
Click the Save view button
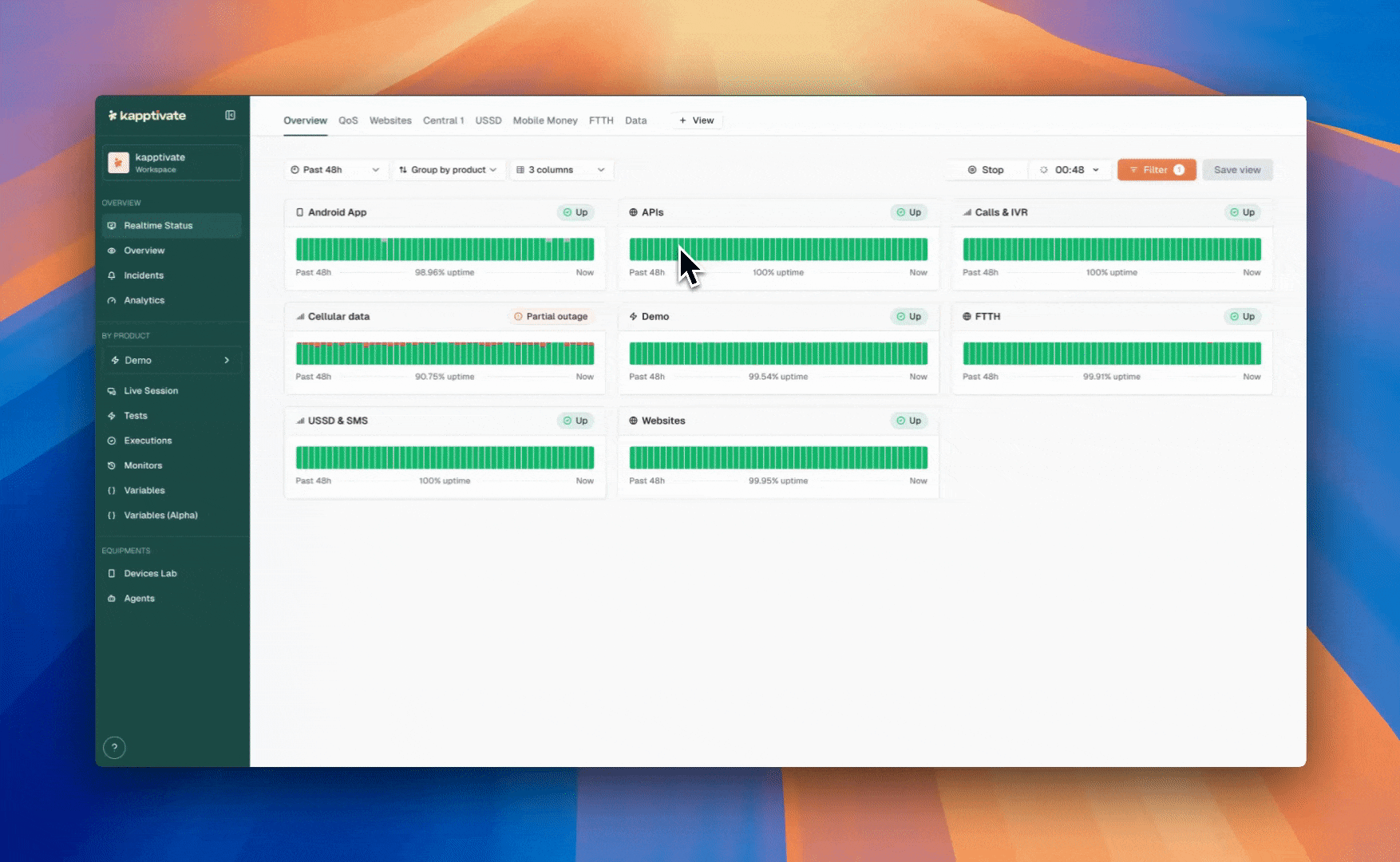1237,170
